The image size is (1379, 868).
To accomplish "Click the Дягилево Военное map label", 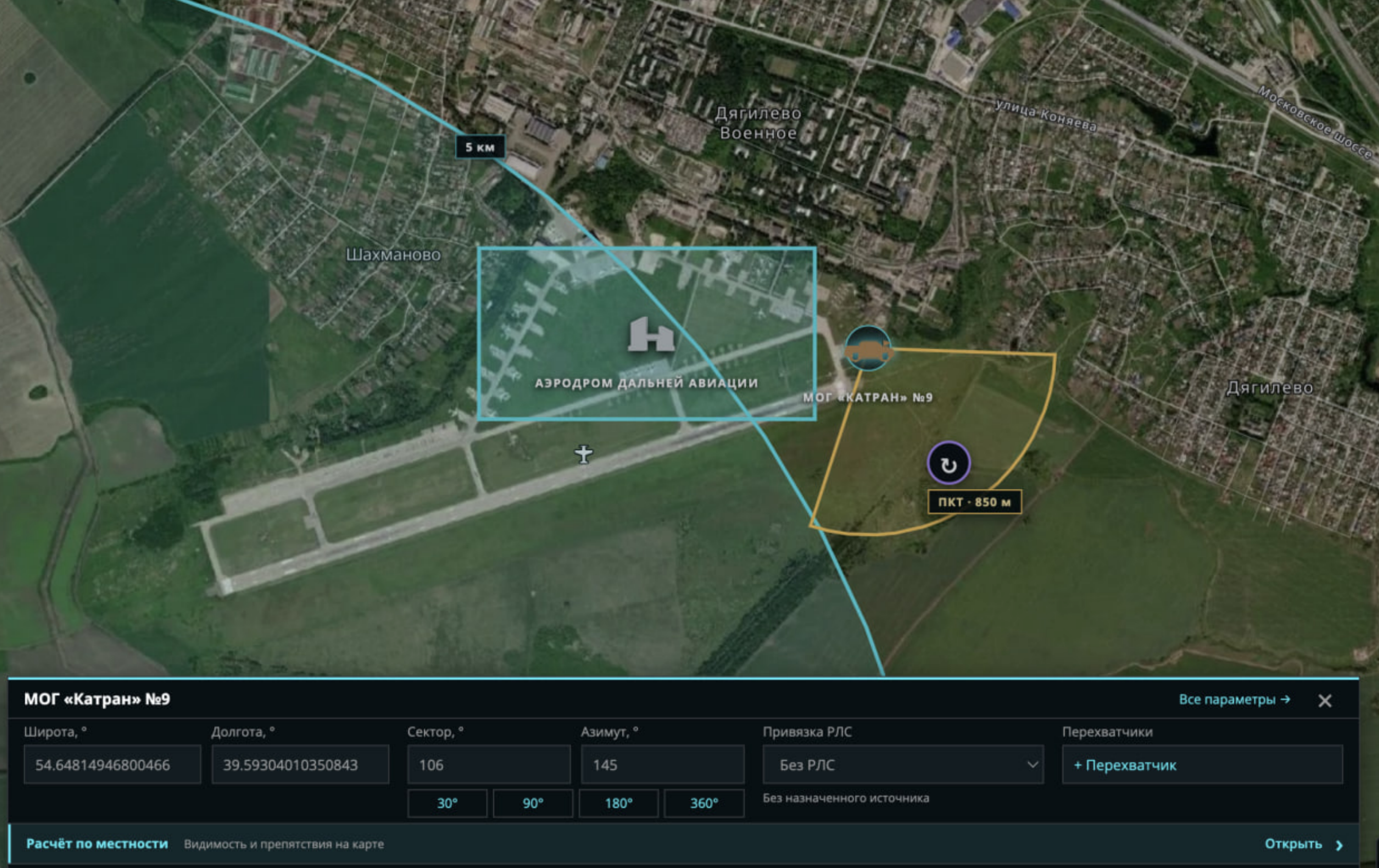I will [758, 123].
